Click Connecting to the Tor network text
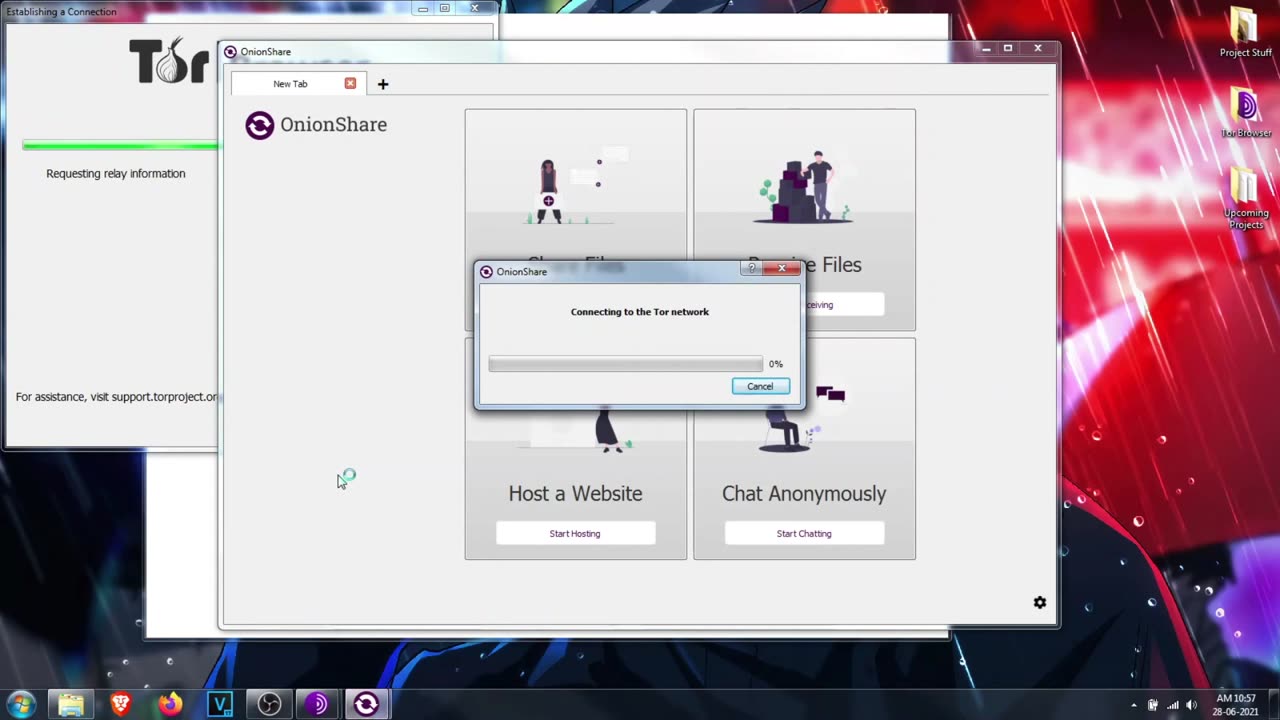This screenshot has height=720, width=1280. tap(640, 312)
